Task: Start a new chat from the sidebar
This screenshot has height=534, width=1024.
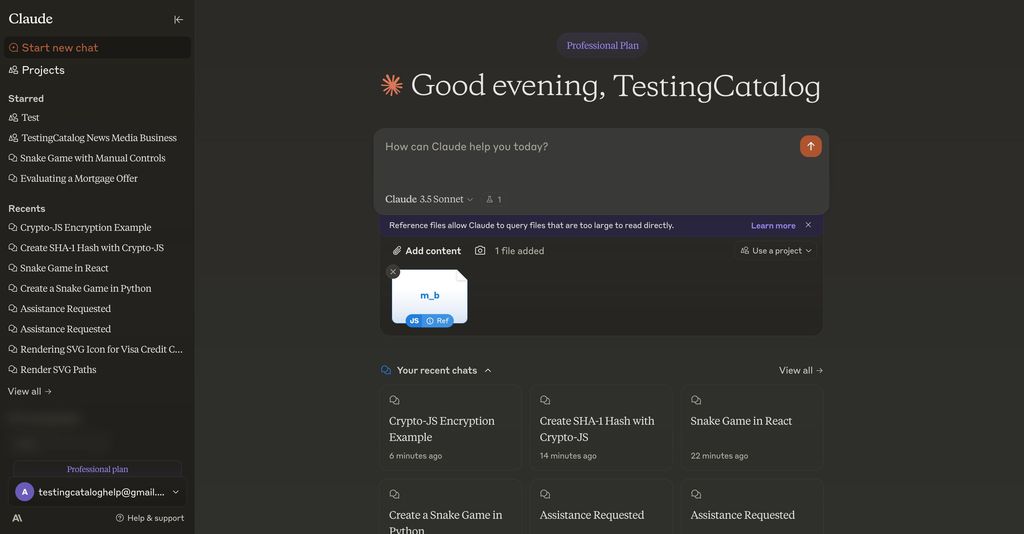Action: coord(60,47)
